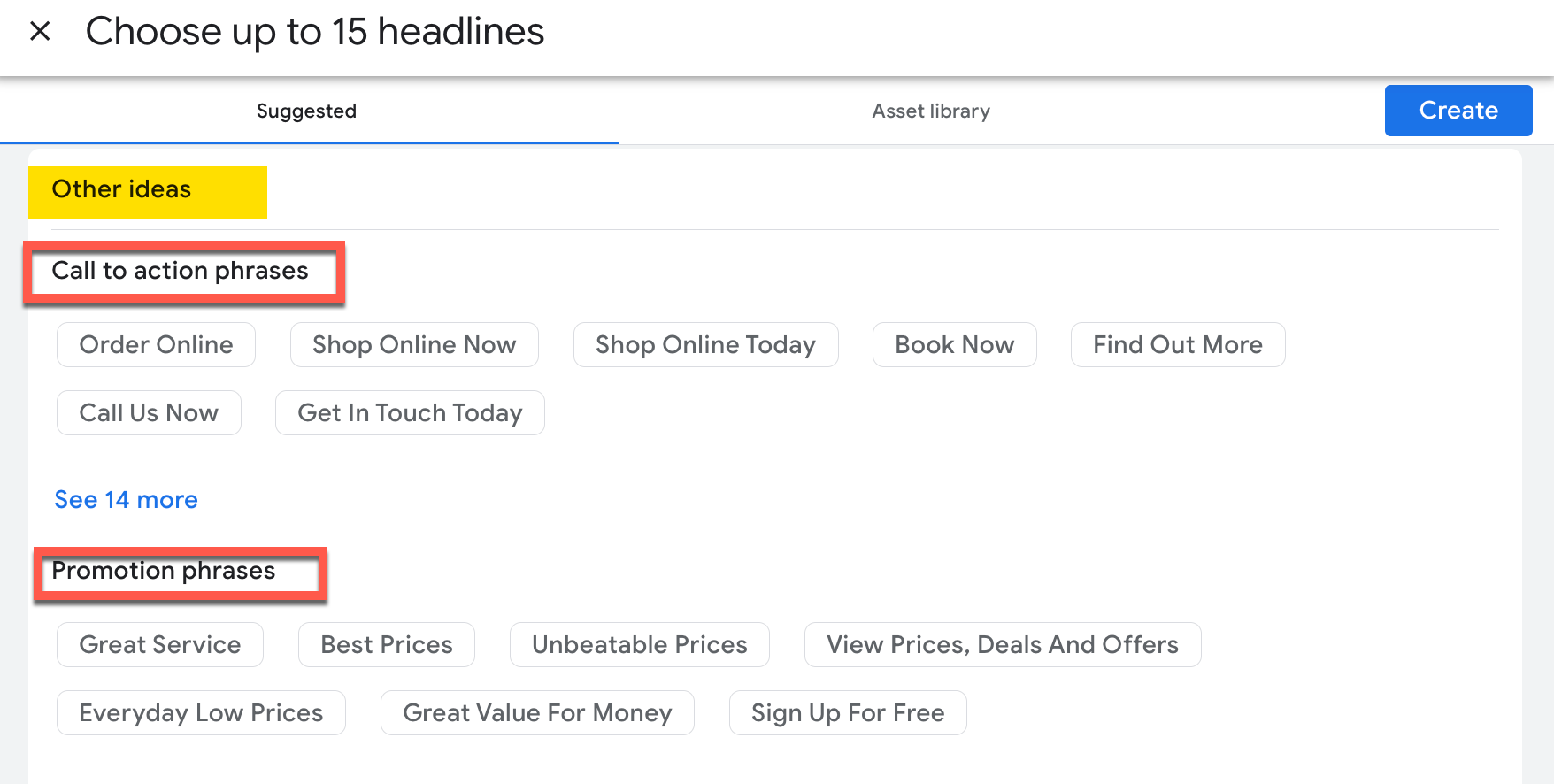Click the Other ideas highlighted label
1554x784 pixels.
(x=121, y=188)
